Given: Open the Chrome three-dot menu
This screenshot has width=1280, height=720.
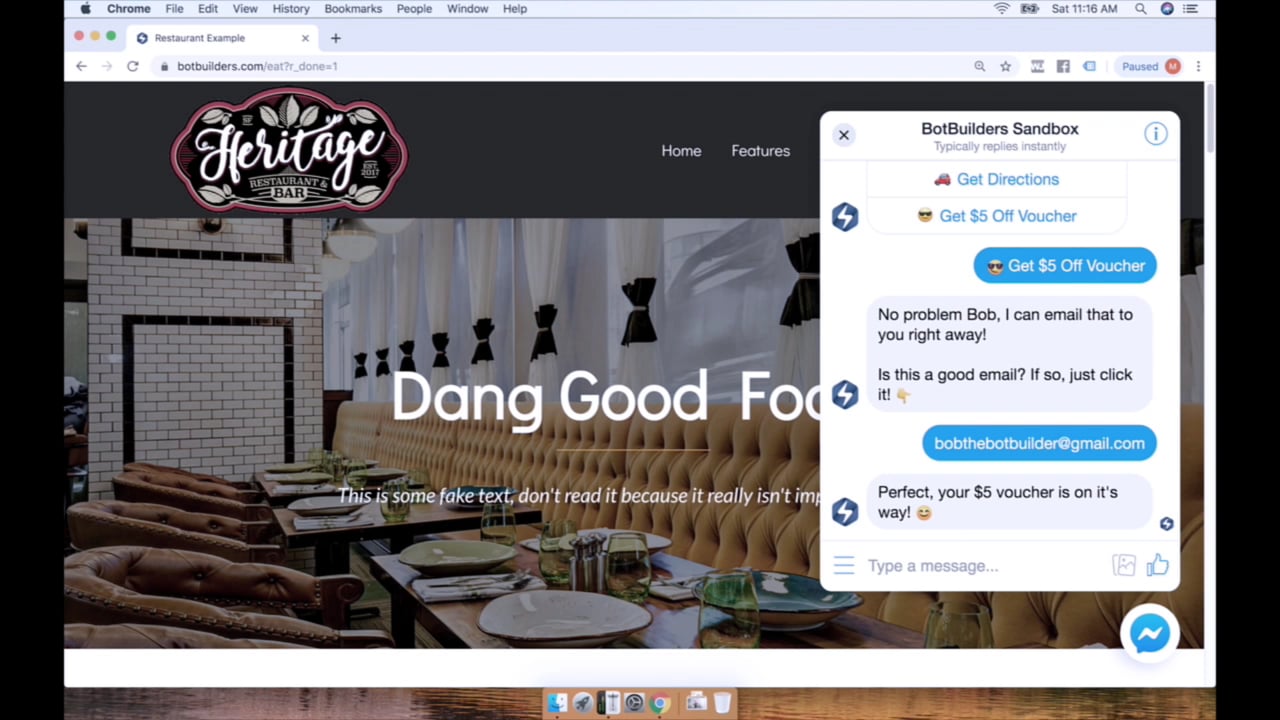Looking at the screenshot, I should coord(1198,66).
